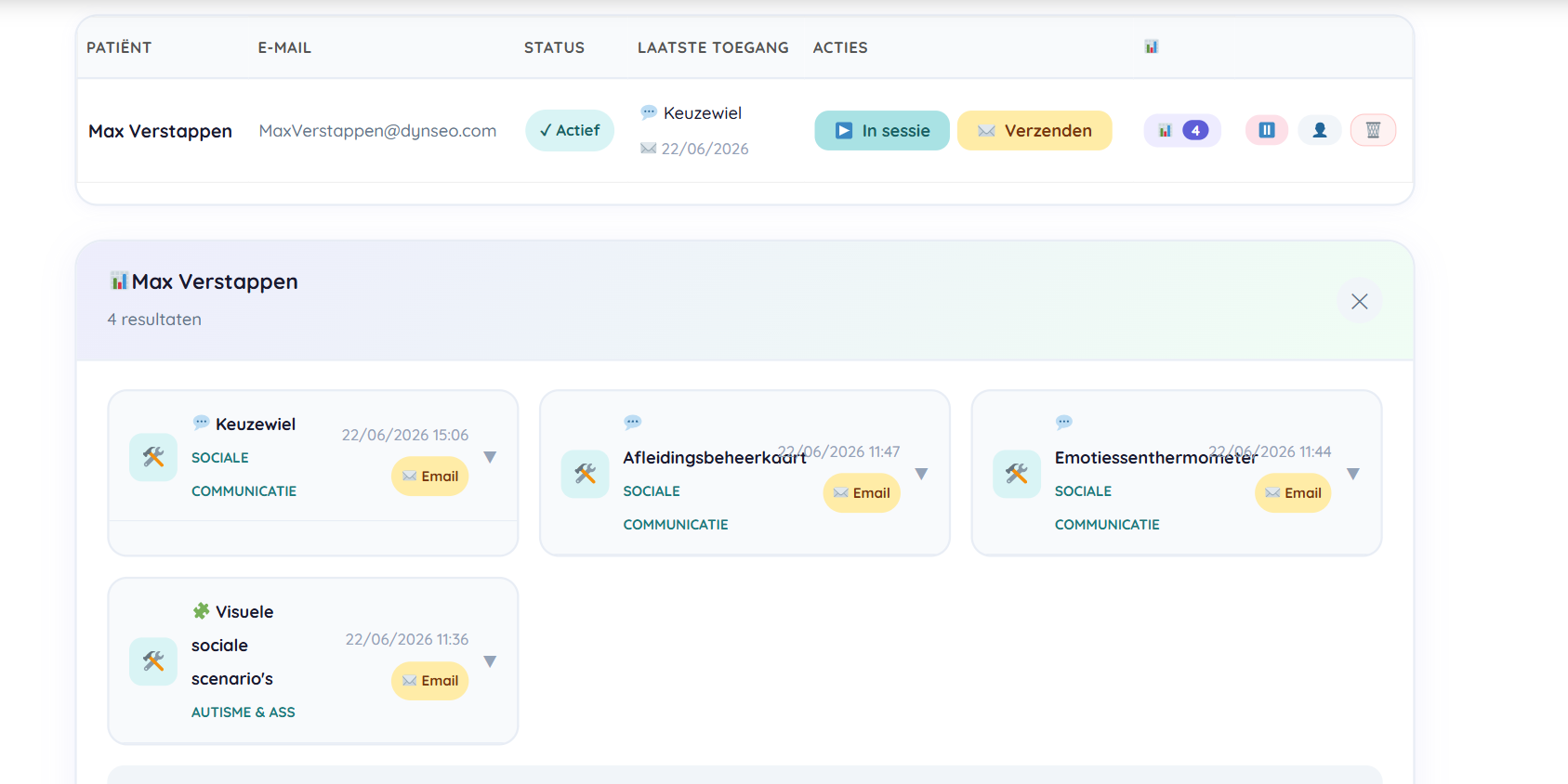Click the Verzenden button

coord(1034,130)
